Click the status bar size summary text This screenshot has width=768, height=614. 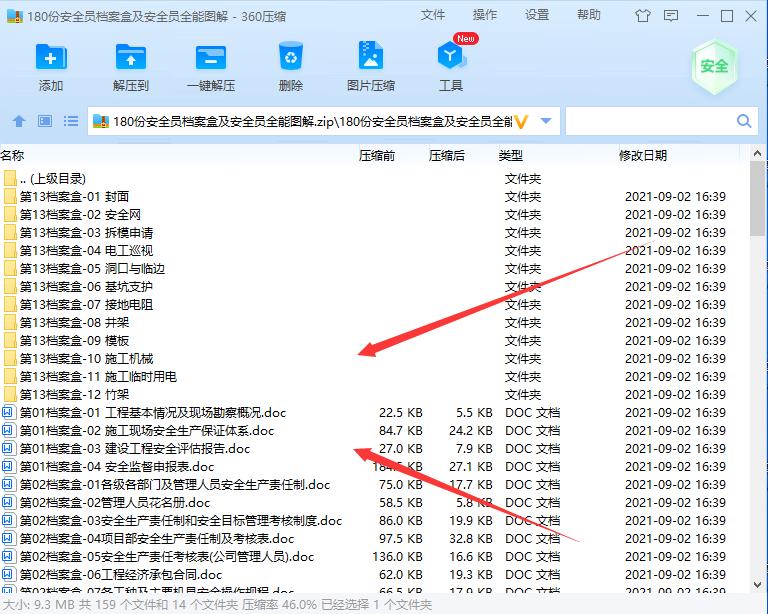[x=217, y=605]
